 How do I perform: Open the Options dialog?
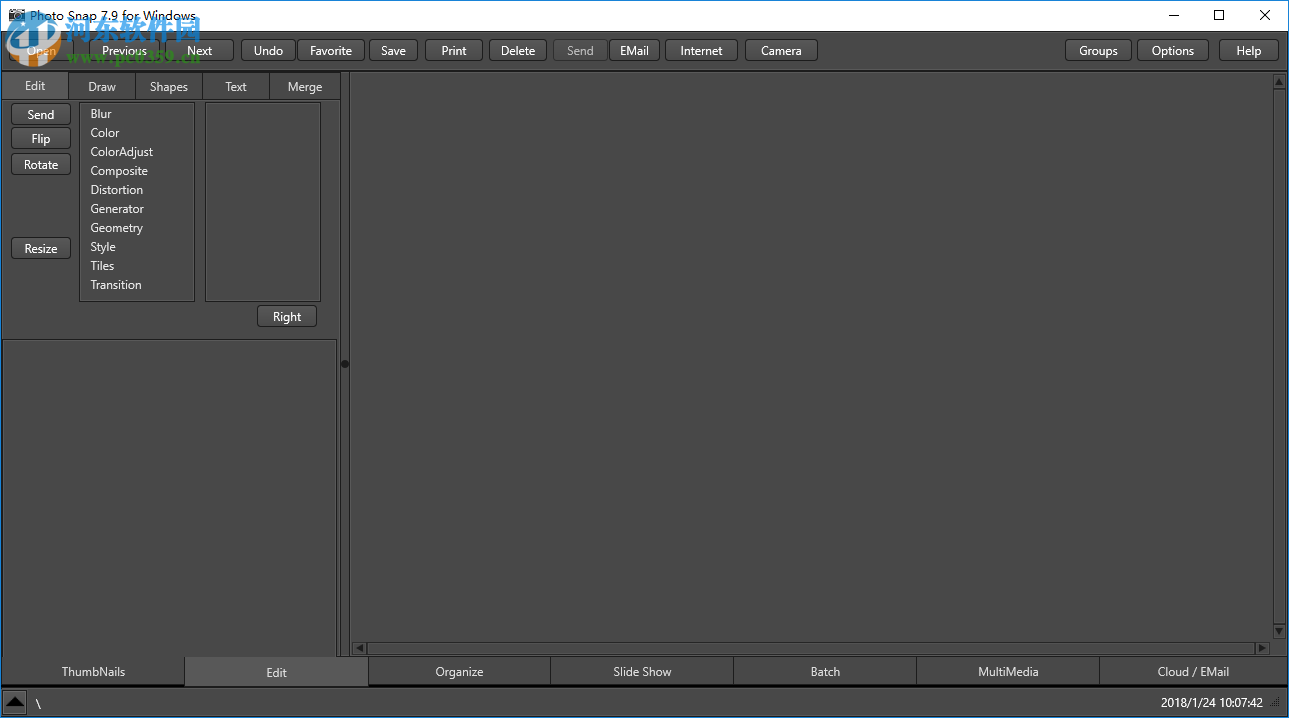[x=1173, y=51]
